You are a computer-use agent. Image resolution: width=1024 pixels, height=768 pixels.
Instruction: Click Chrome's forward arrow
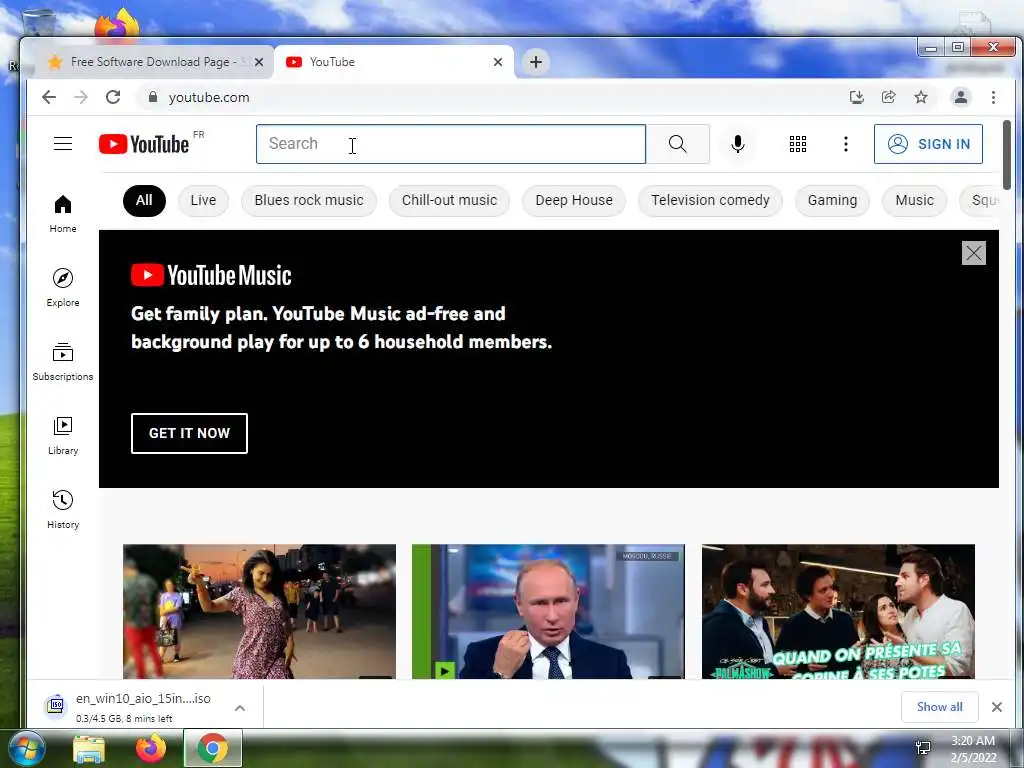(81, 97)
